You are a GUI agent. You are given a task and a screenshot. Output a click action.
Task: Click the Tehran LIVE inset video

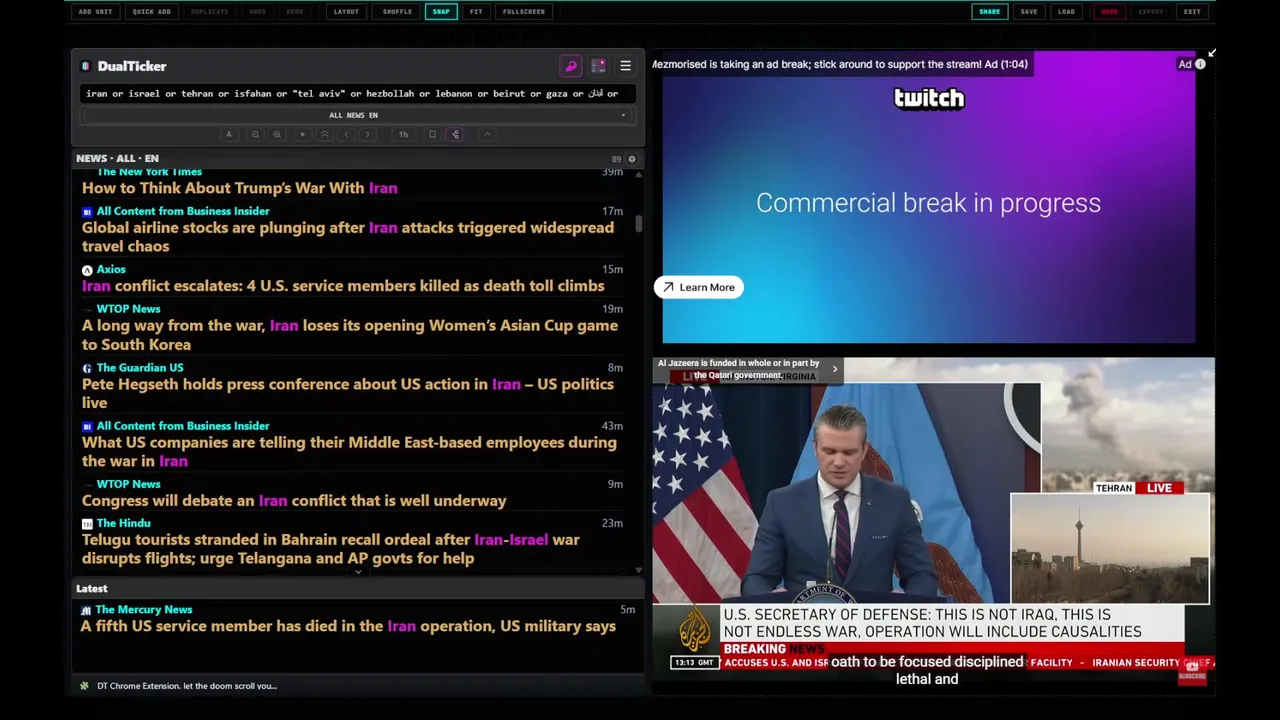click(1110, 548)
